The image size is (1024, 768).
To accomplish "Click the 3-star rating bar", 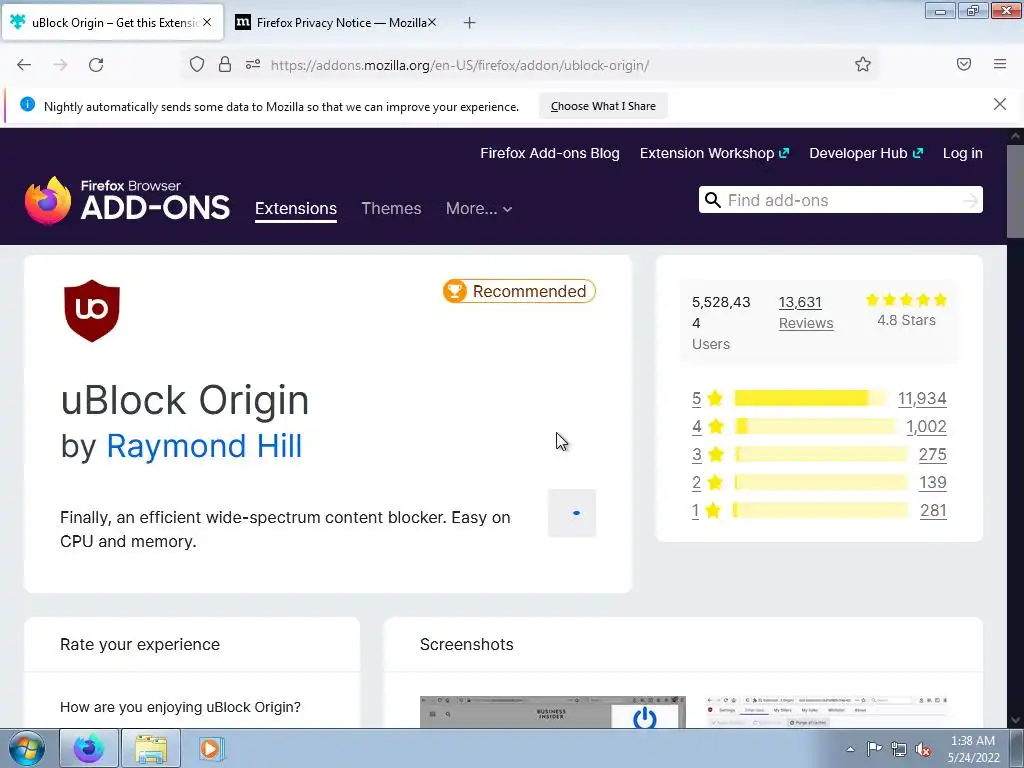I will (821, 455).
